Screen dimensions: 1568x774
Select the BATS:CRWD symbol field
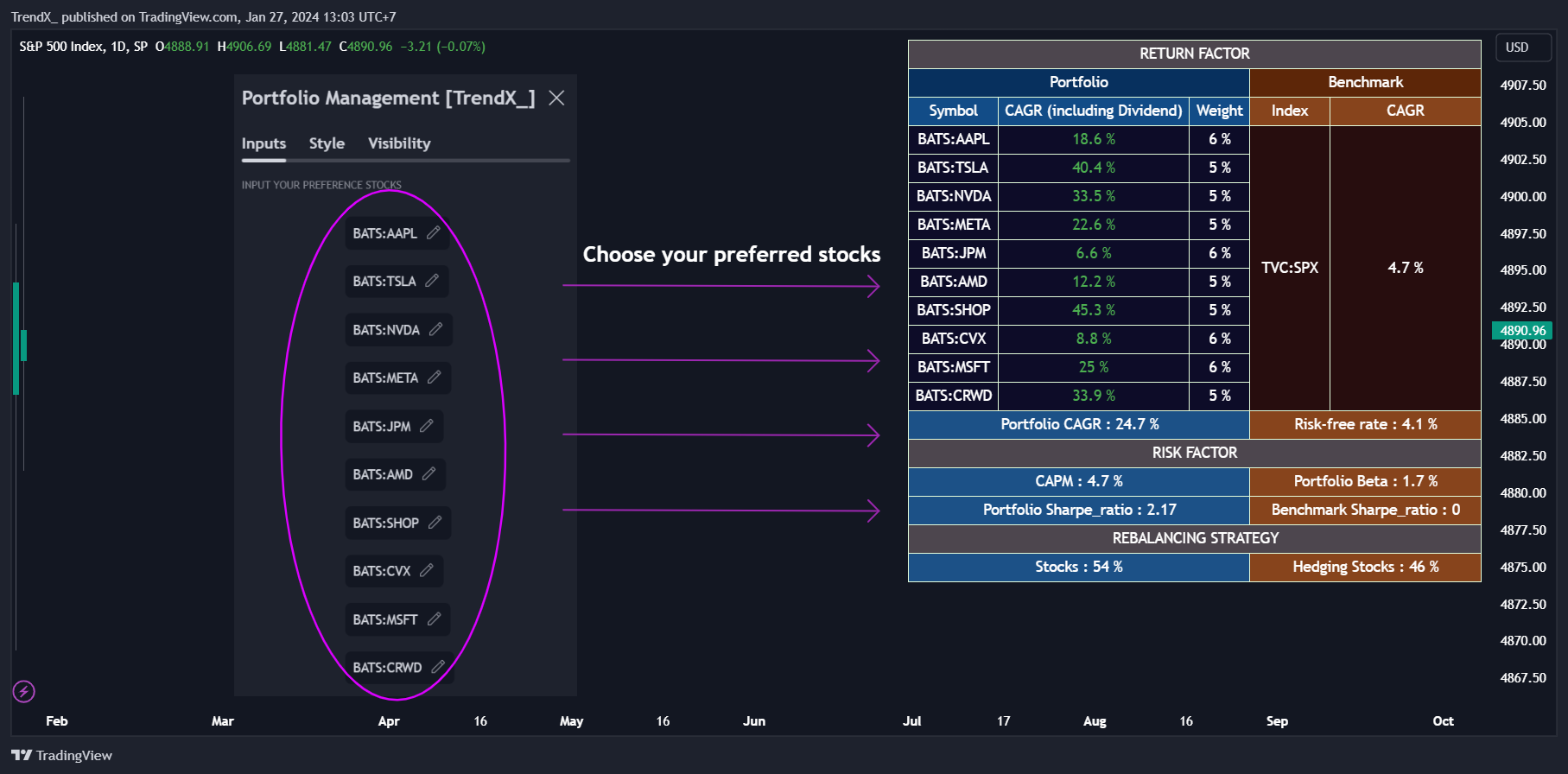[399, 668]
